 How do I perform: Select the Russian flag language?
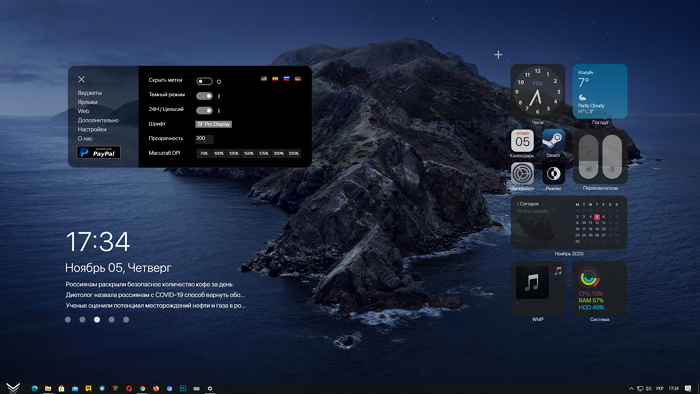pyautogui.click(x=287, y=79)
